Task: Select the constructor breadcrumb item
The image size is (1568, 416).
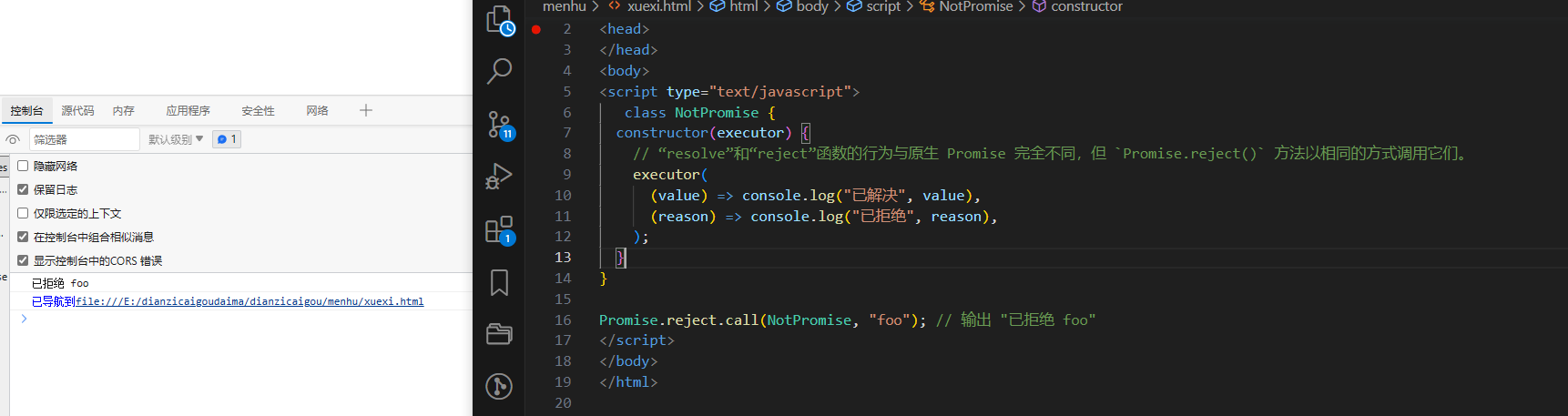Action: click(1077, 6)
